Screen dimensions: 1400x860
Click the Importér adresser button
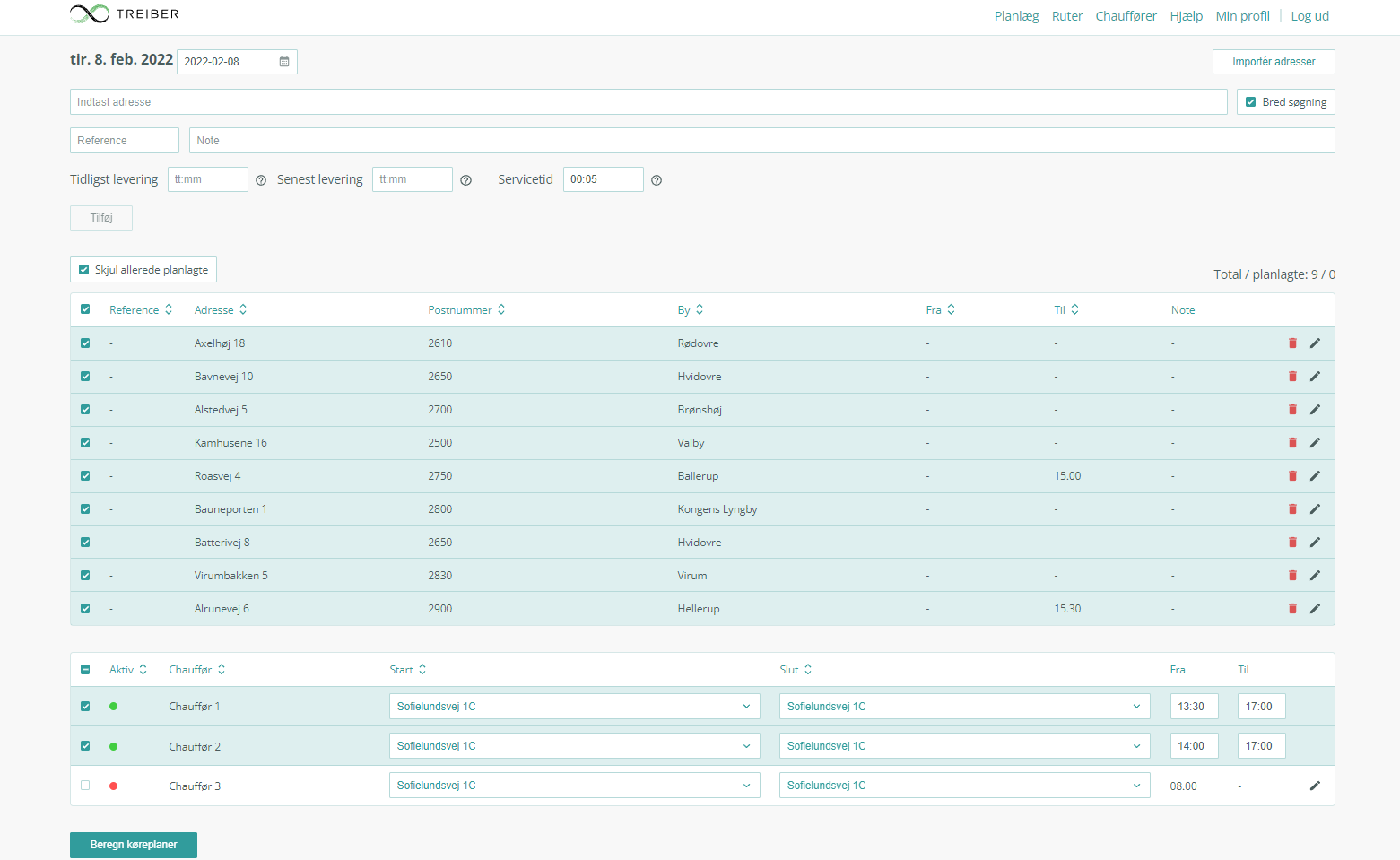point(1273,62)
